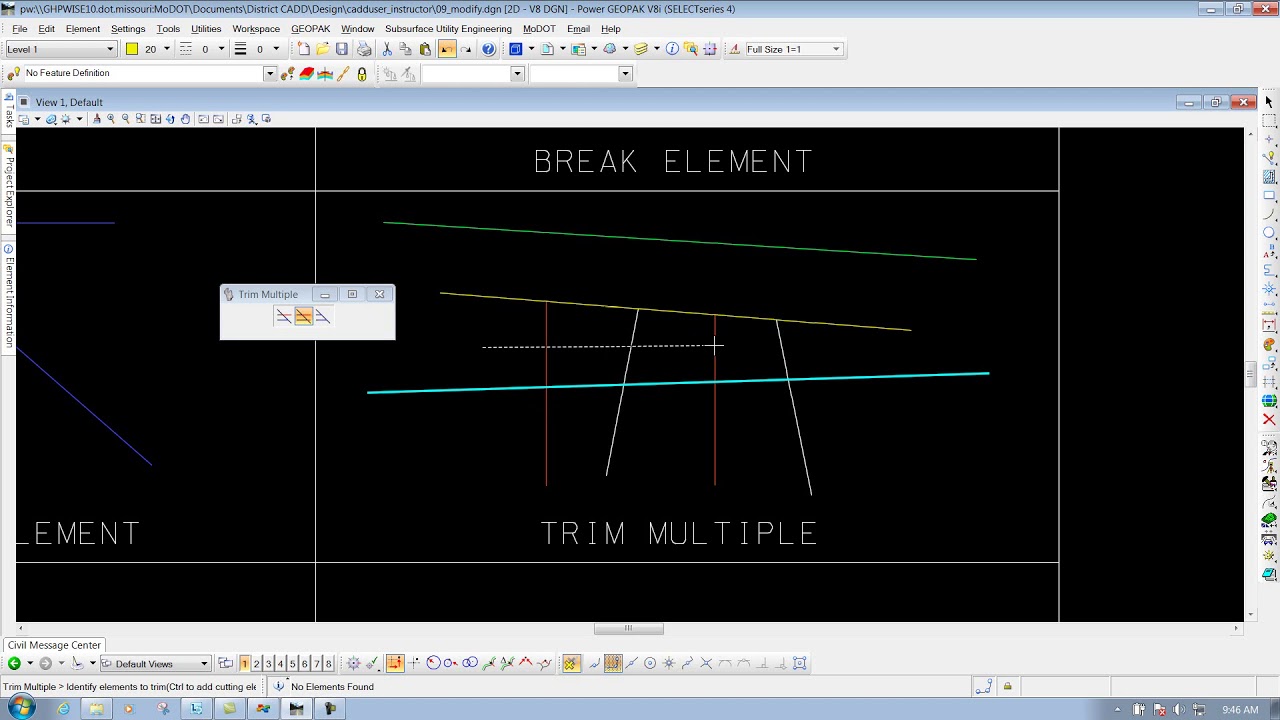The height and width of the screenshot is (720, 1280).
Task: Click the Undo icon
Action: pyautogui.click(x=447, y=49)
